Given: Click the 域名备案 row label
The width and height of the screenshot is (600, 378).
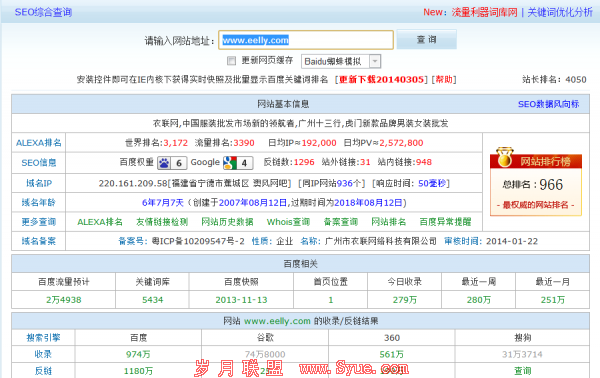Looking at the screenshot, I should [x=39, y=241].
